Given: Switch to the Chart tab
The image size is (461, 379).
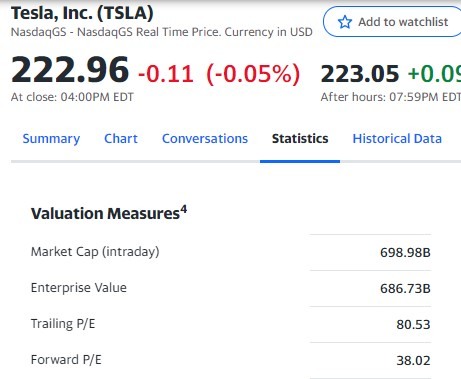Looking at the screenshot, I should (x=121, y=139).
